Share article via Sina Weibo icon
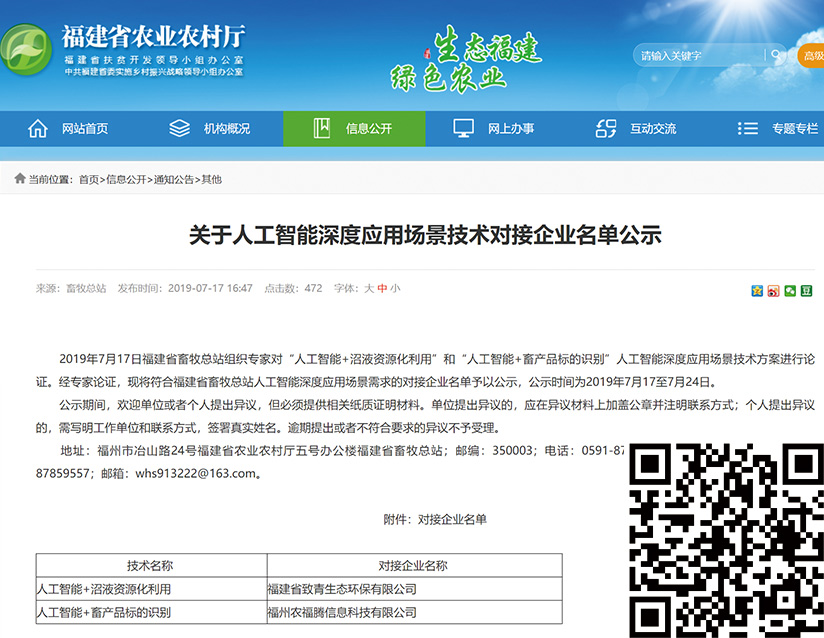Viewport: 824px width, 638px height. point(774,290)
